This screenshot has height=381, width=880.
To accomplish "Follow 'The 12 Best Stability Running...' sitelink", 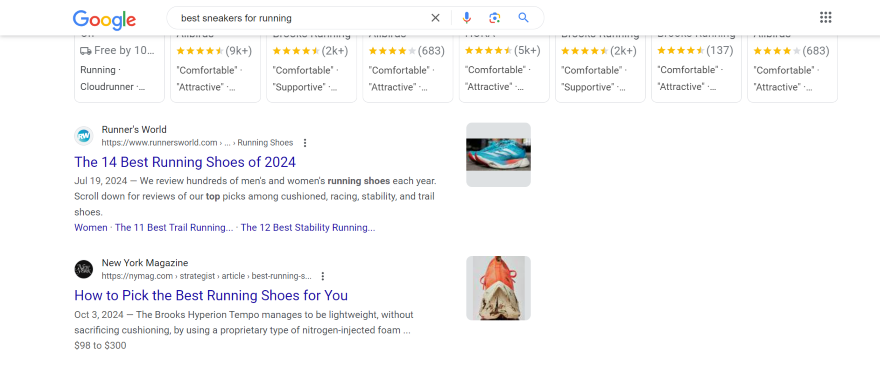I will (308, 228).
